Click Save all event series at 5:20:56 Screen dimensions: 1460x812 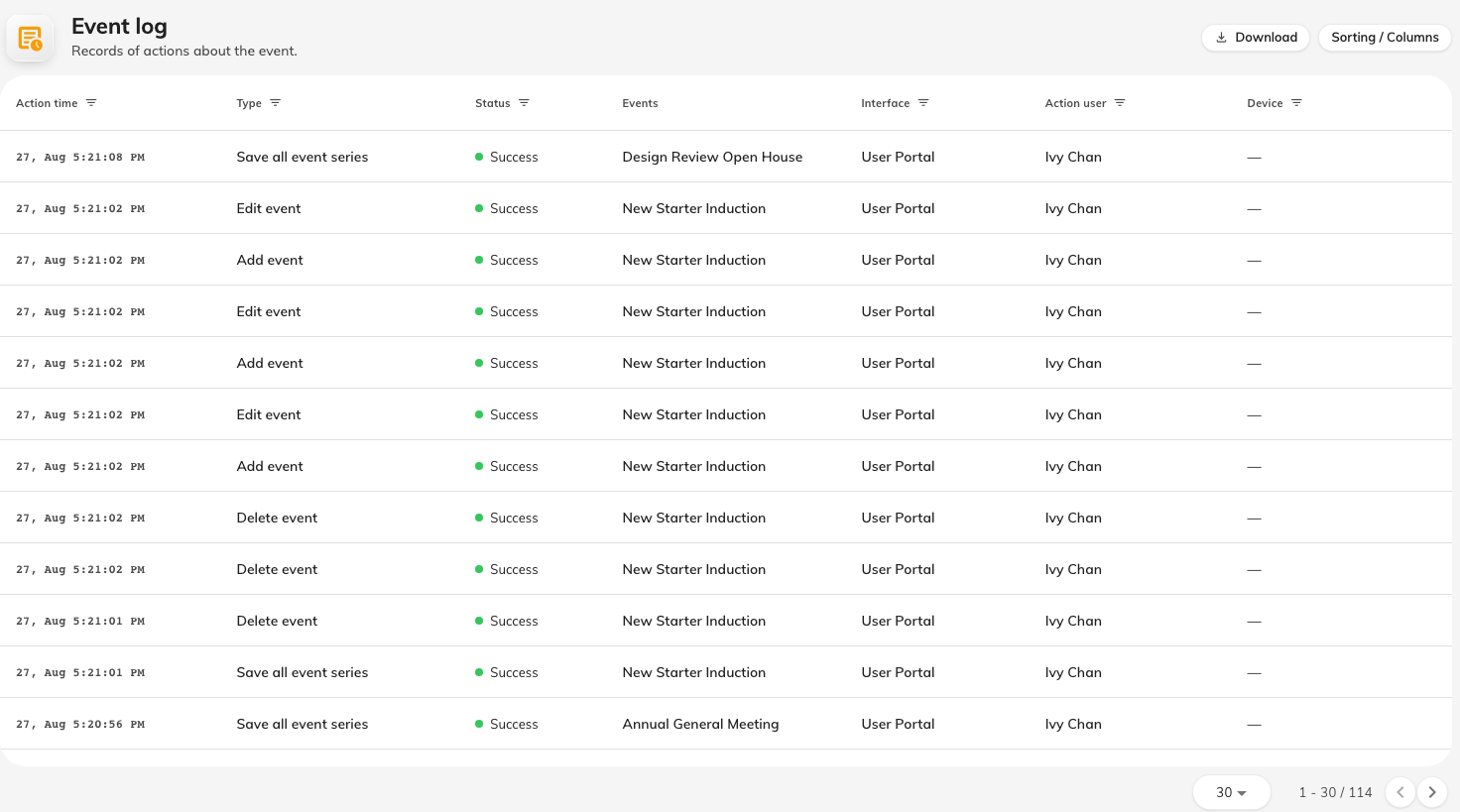click(302, 724)
